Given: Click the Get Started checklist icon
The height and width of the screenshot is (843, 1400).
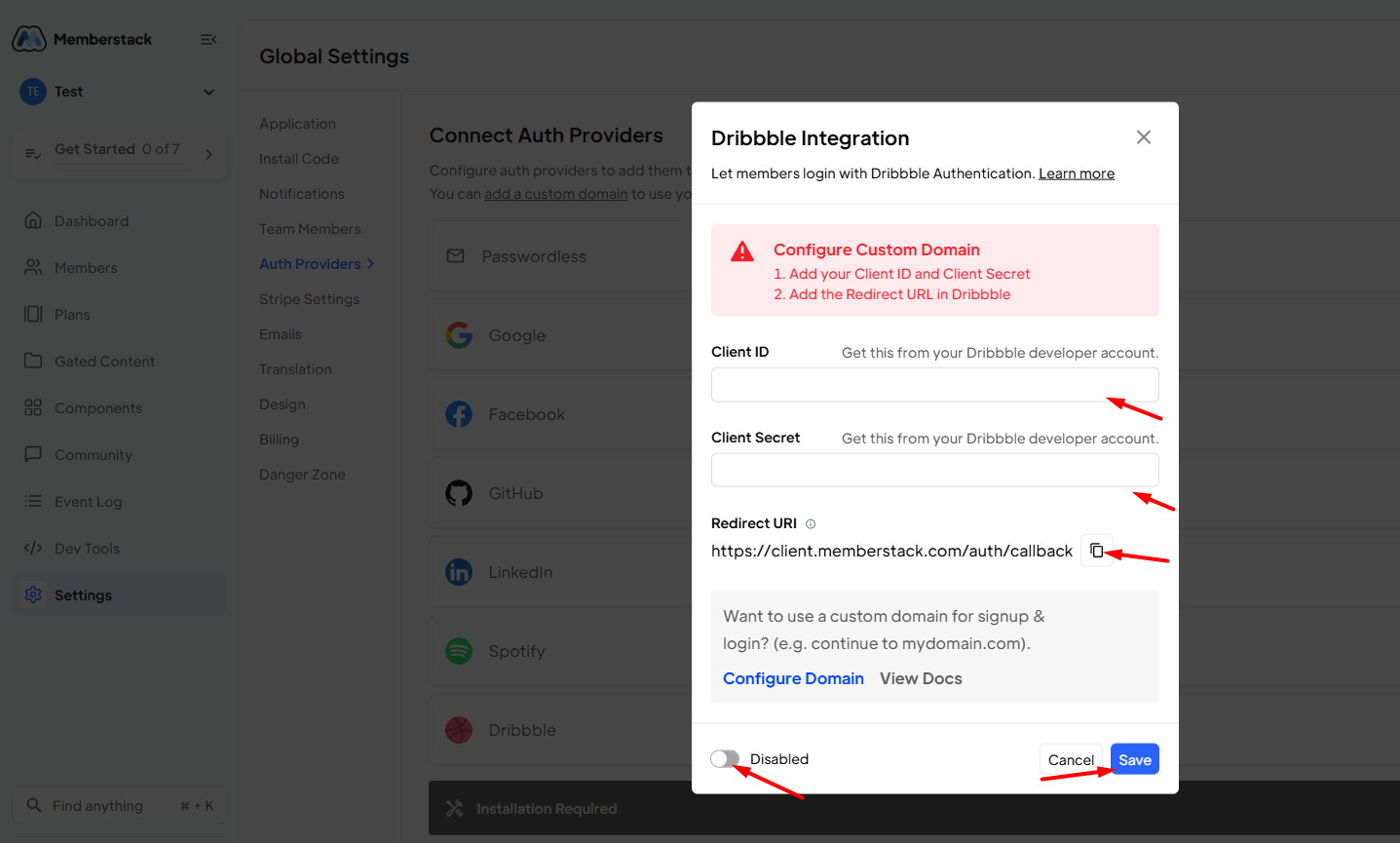Looking at the screenshot, I should [33, 153].
